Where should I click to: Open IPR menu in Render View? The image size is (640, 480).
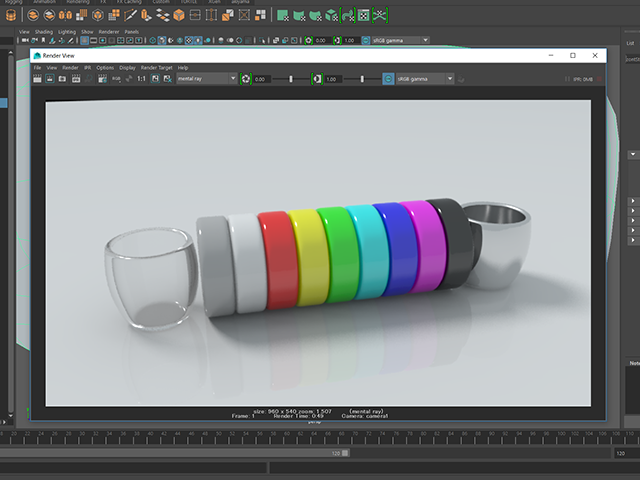[87, 68]
